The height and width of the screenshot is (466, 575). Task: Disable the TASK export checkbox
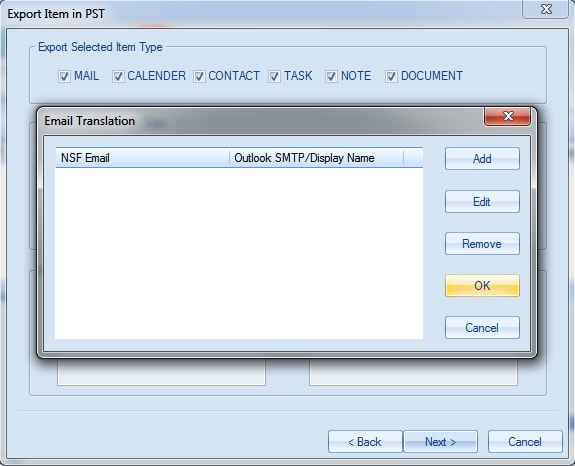[x=274, y=77]
